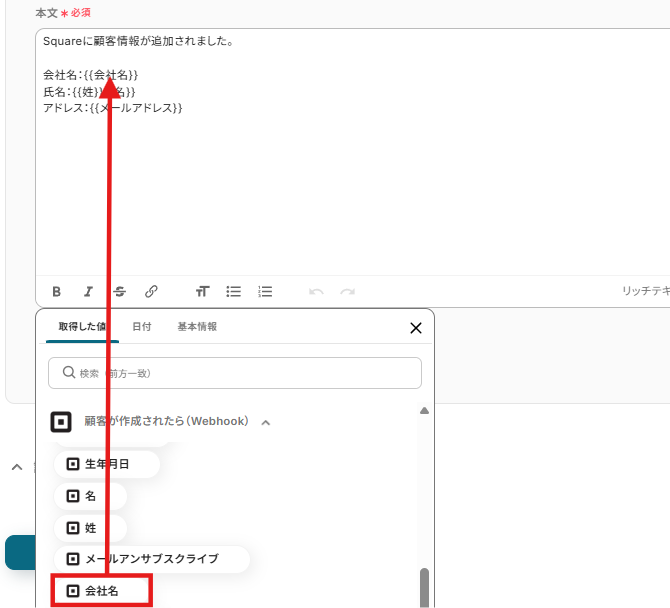Apply strikethrough formatting
The image size is (670, 608).
point(120,291)
